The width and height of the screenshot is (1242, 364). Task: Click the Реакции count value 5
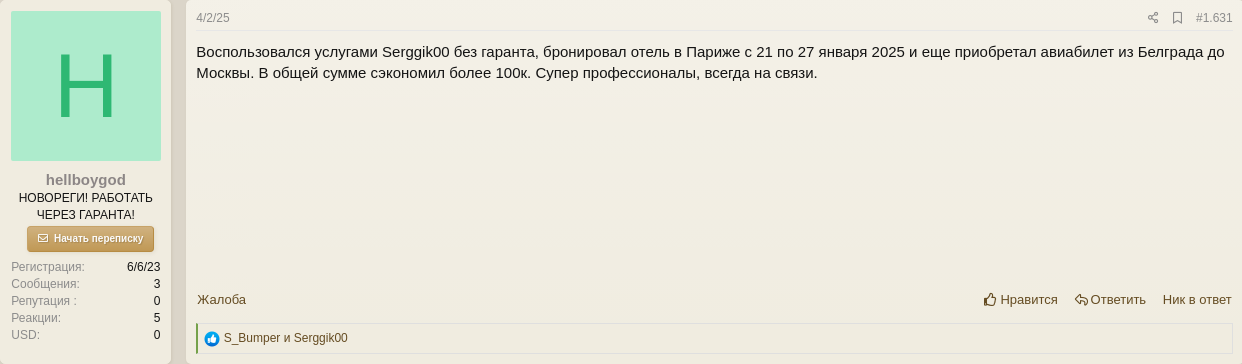pos(157,318)
